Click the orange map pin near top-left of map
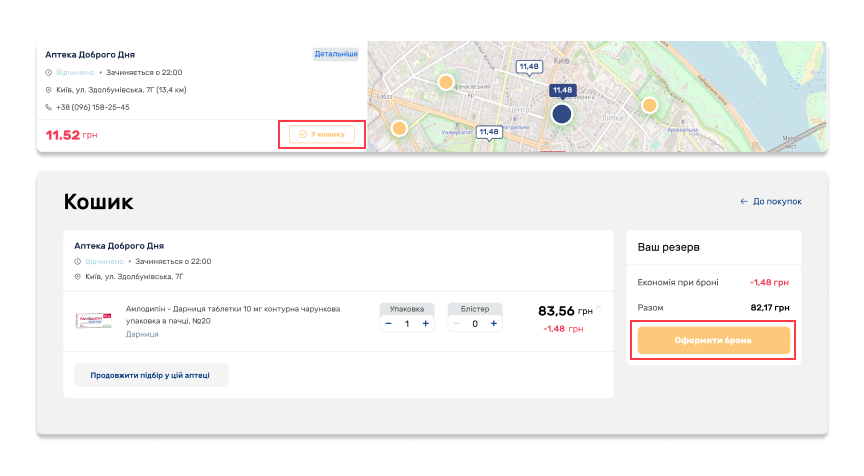864x476 pixels. click(446, 82)
